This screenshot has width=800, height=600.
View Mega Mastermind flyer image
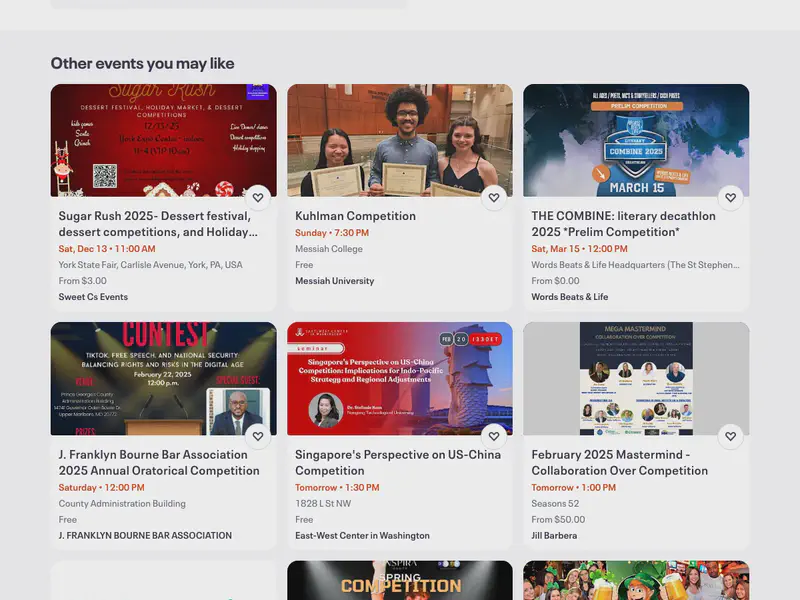636,379
